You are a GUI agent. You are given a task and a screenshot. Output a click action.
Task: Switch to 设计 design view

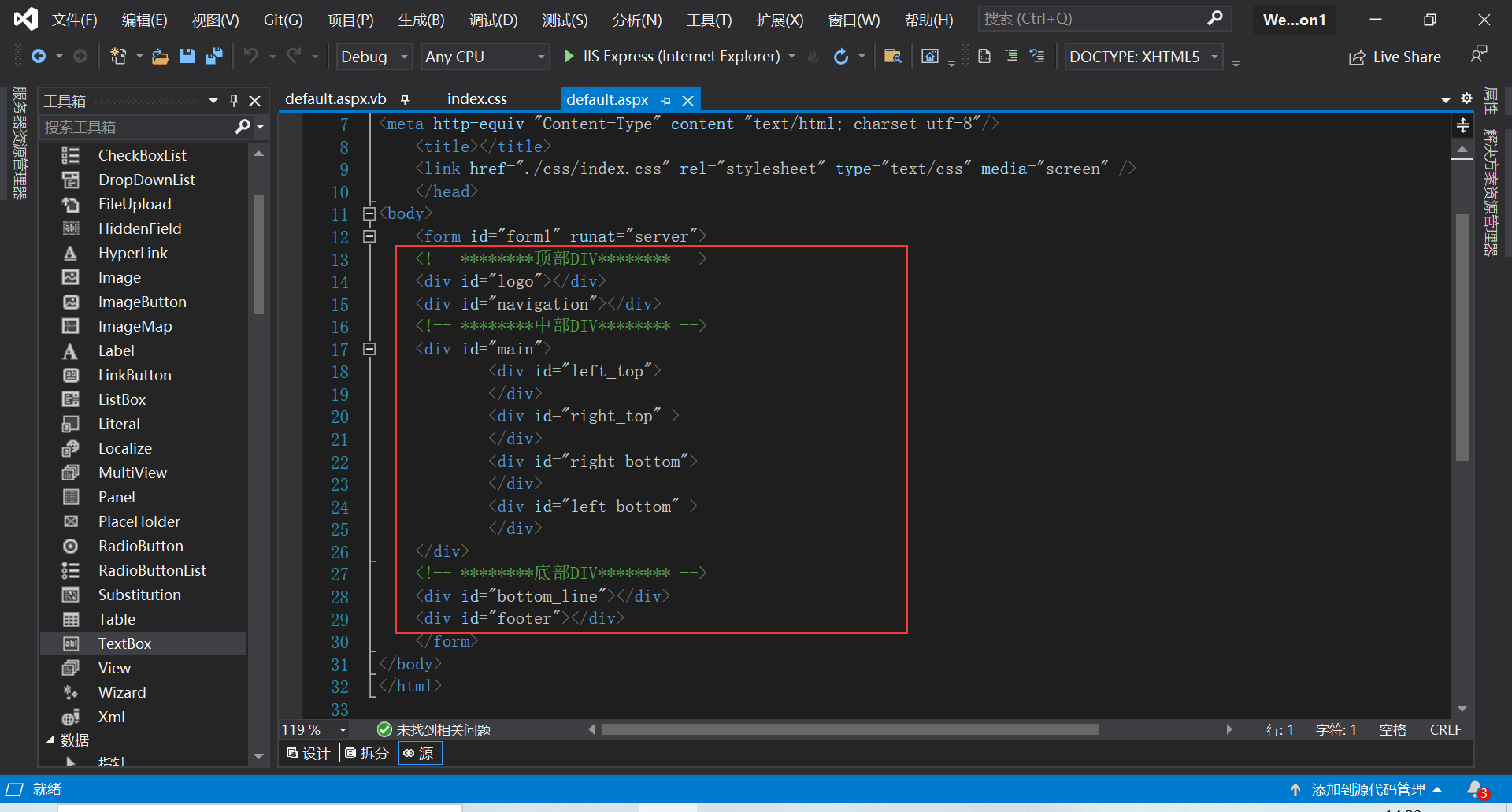coord(308,753)
